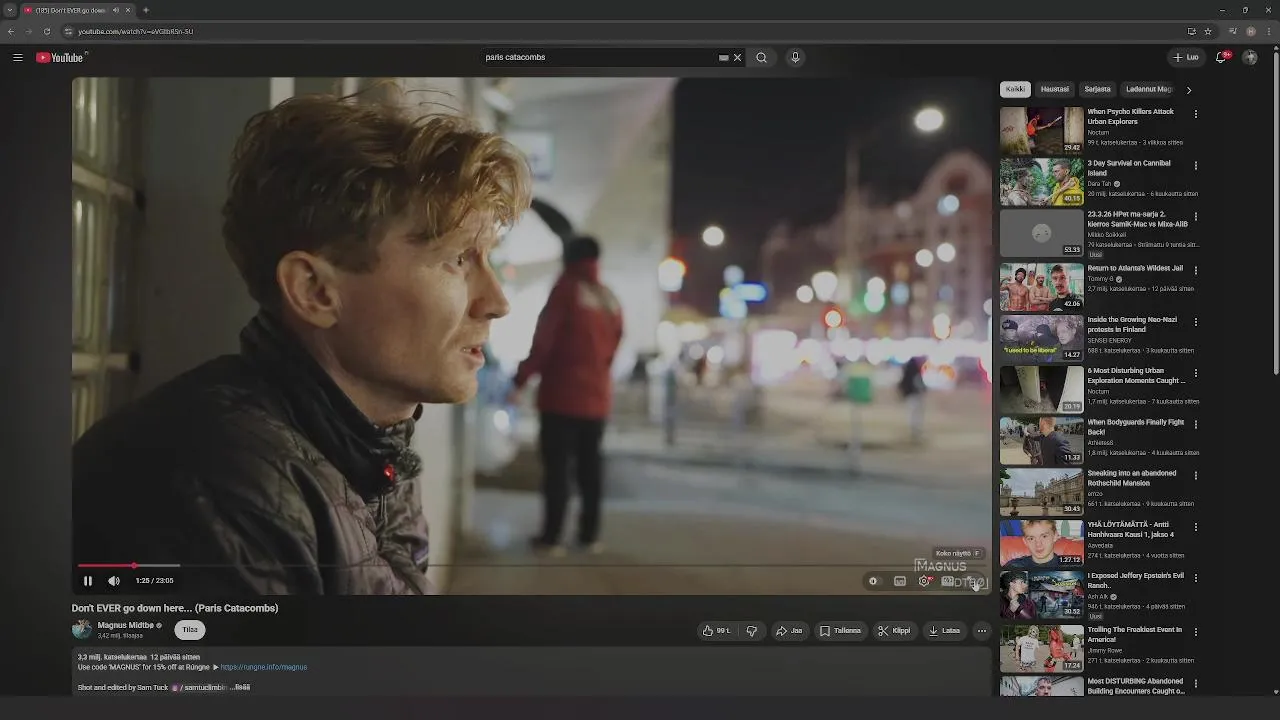Open more actions three-dot menu under video
This screenshot has height=720, width=1280.
click(982, 631)
